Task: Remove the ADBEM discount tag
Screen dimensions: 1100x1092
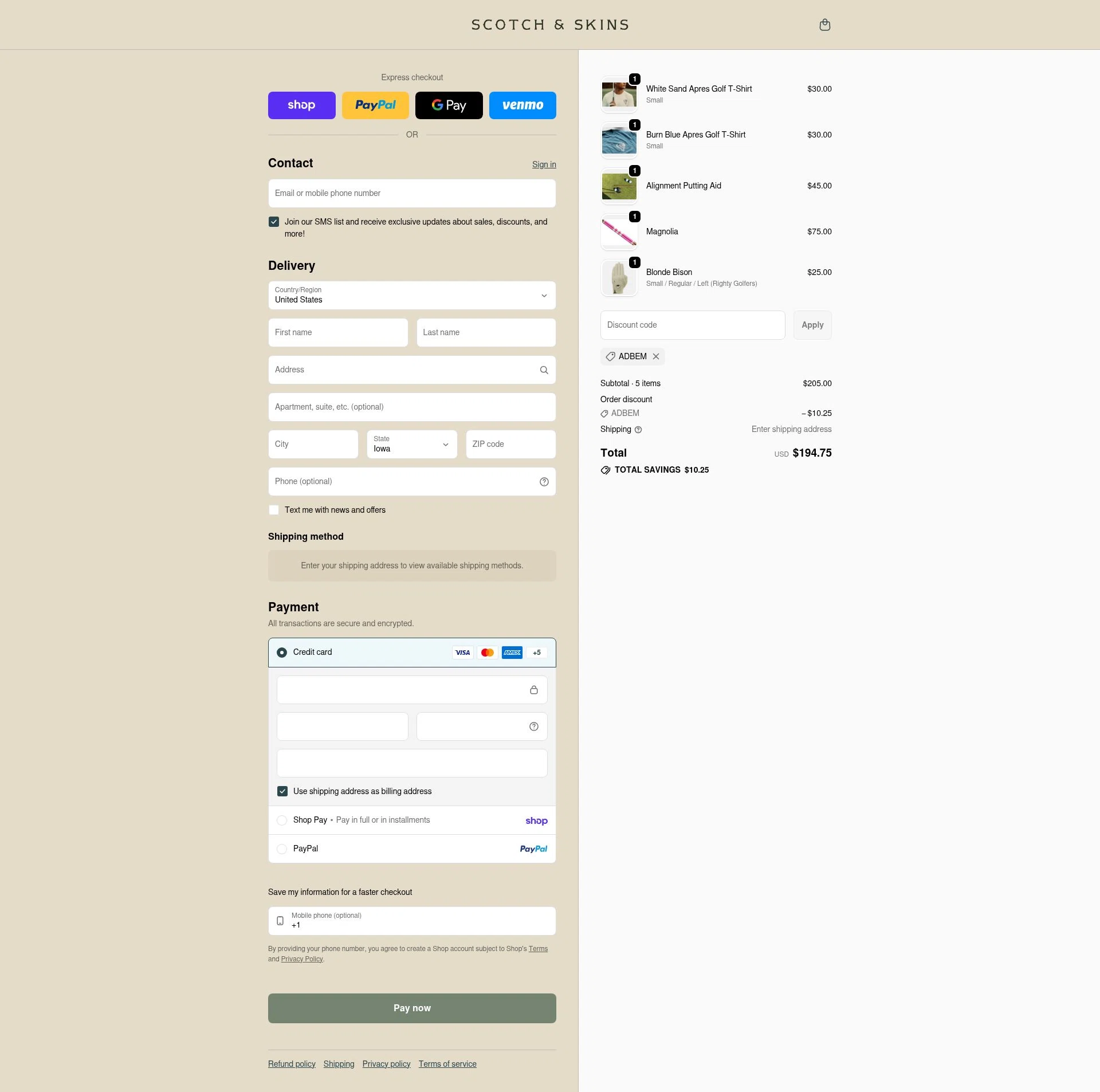Action: point(656,356)
